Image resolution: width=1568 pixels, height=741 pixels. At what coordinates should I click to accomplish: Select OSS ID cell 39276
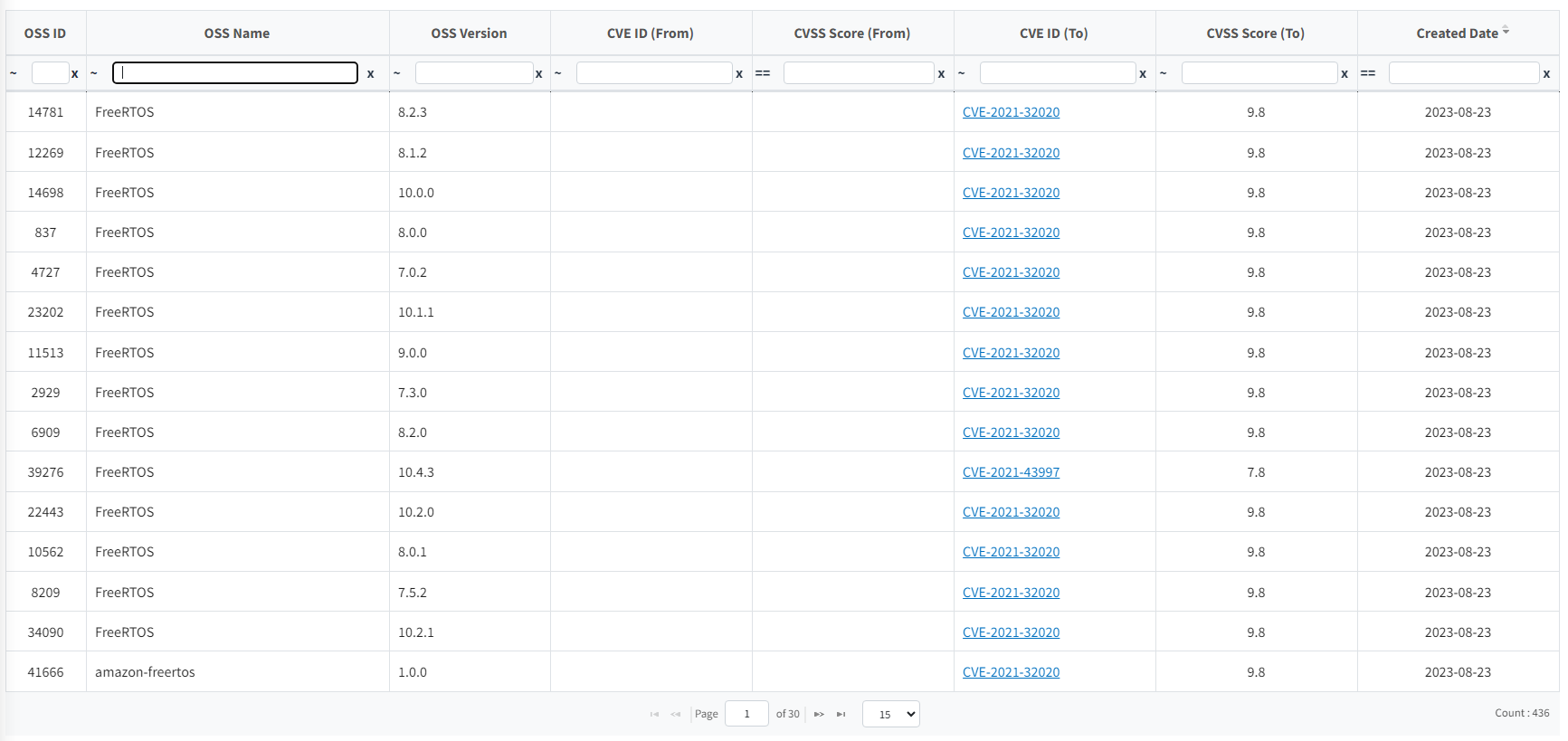(x=45, y=472)
